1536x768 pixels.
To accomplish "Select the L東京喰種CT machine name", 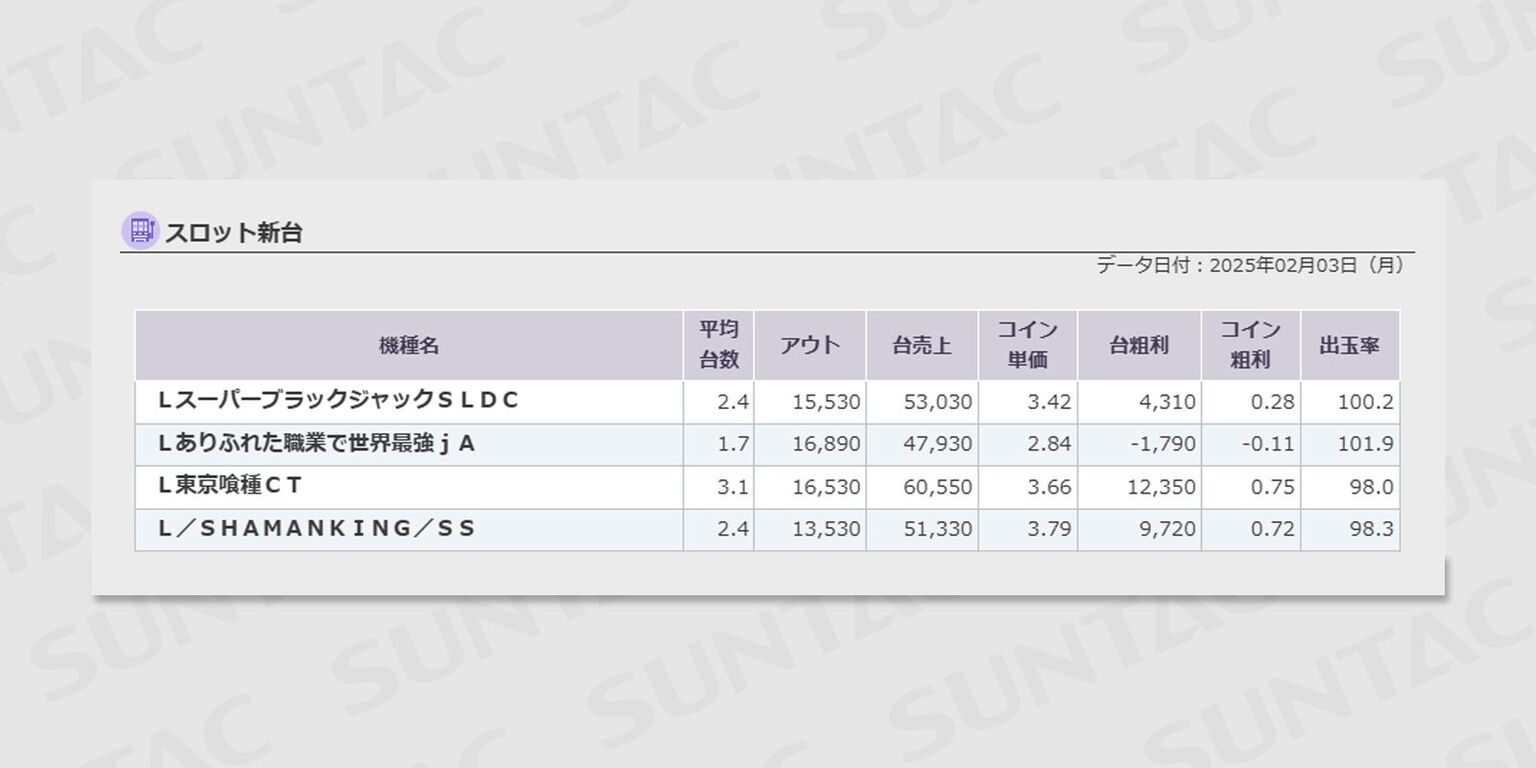I will coord(231,487).
